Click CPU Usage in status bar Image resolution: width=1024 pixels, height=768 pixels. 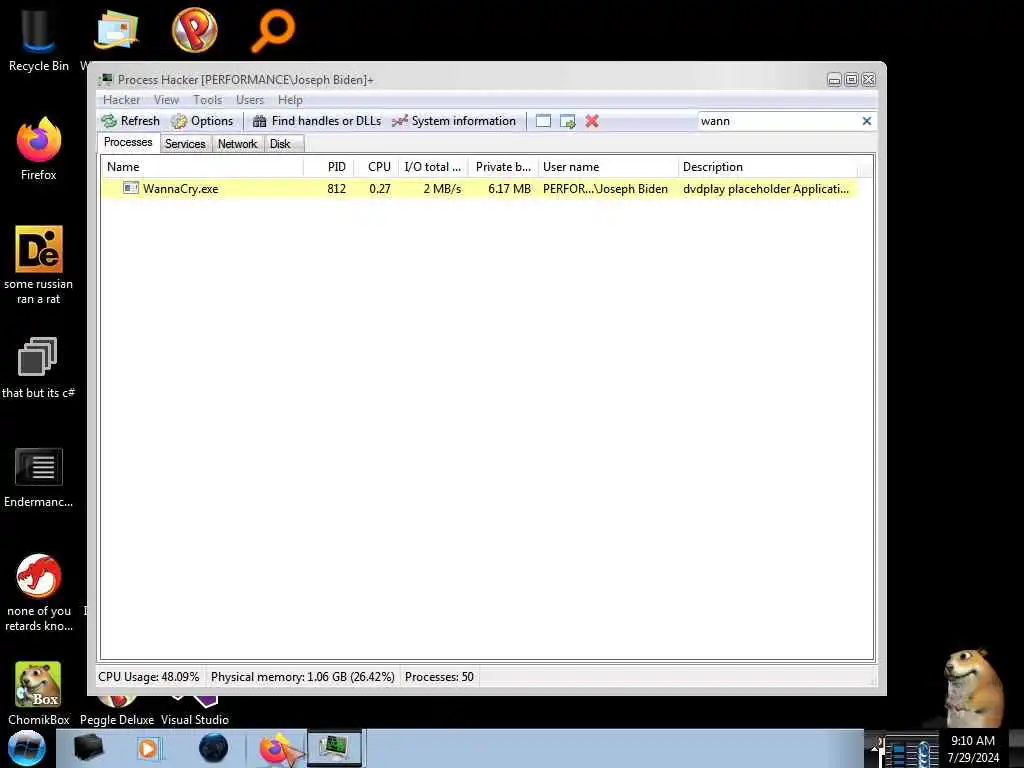tap(149, 677)
